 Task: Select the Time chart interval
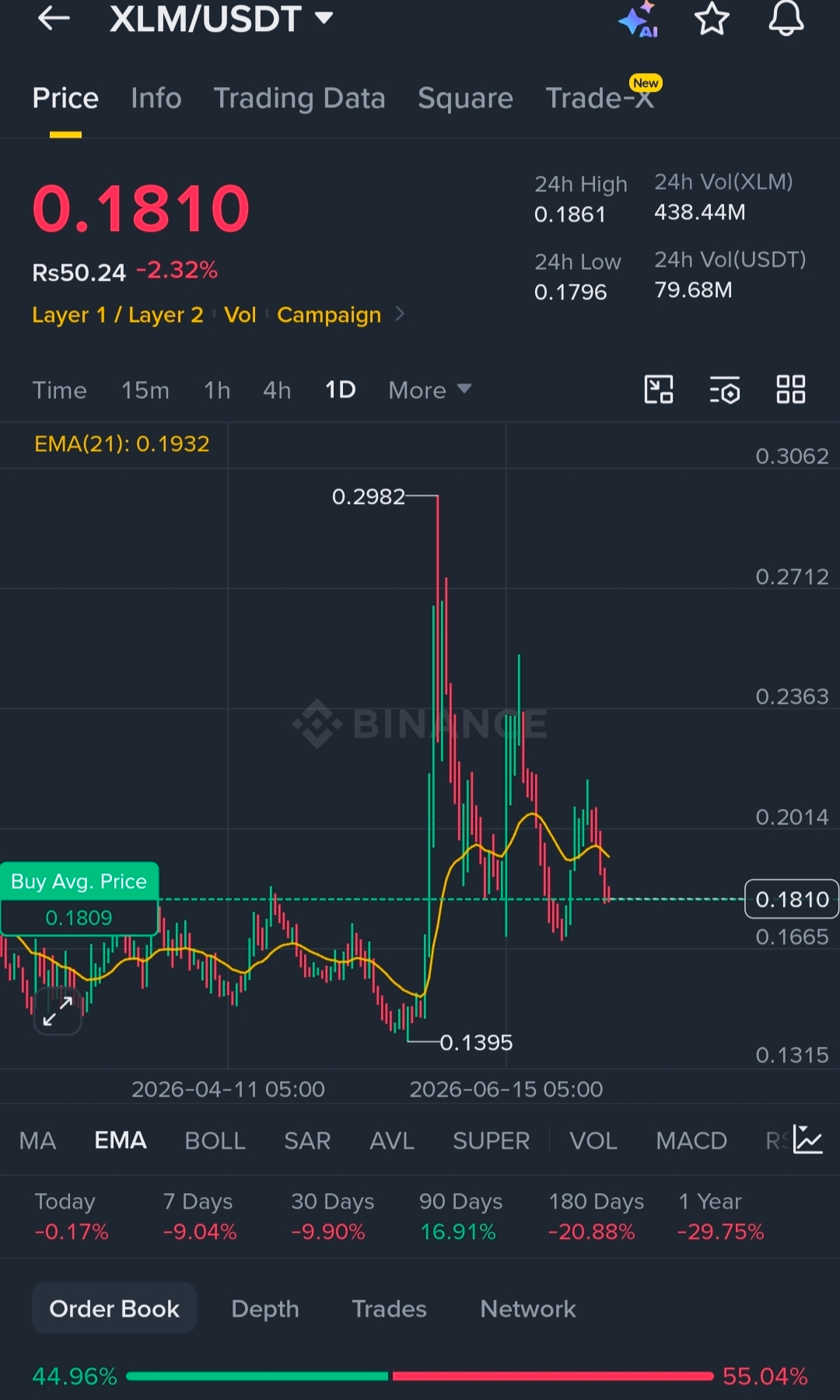coord(59,390)
